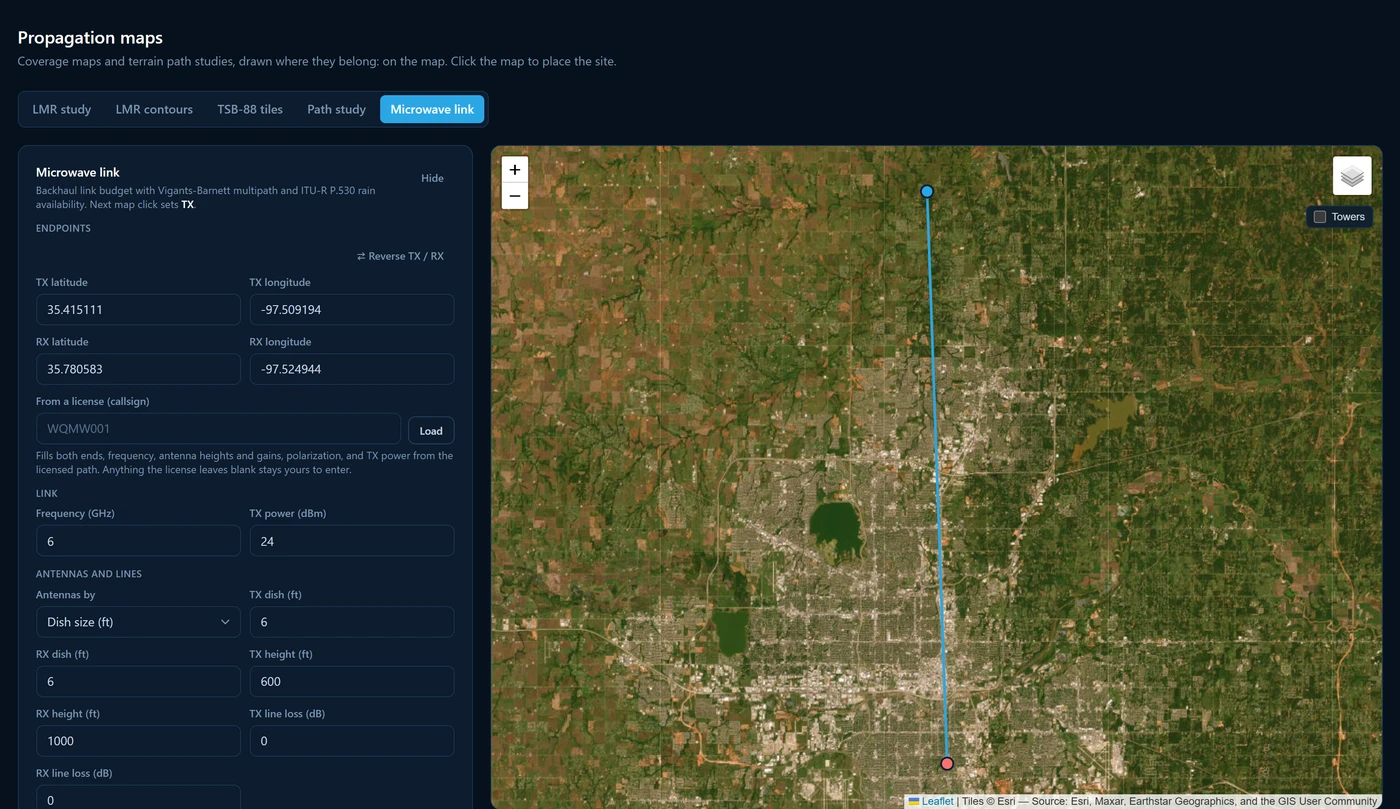Click the Propagation maps heading
The width and height of the screenshot is (1400, 809).
coord(90,38)
